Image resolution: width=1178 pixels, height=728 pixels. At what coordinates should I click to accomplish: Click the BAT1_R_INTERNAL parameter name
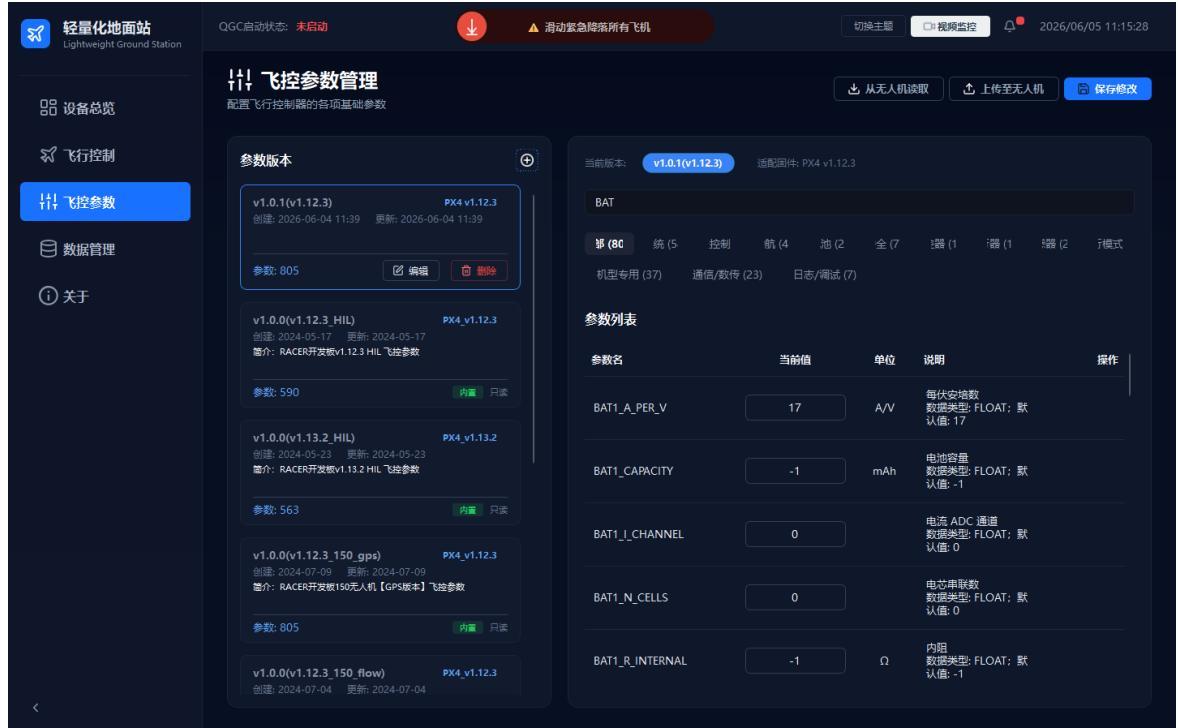[x=639, y=660]
